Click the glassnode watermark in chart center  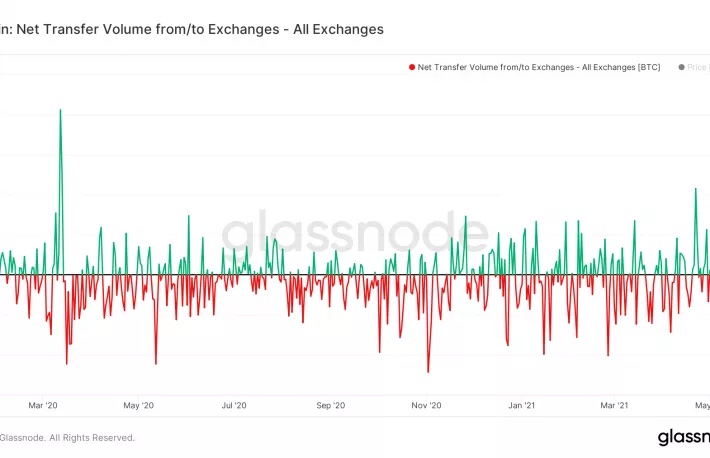pos(355,235)
